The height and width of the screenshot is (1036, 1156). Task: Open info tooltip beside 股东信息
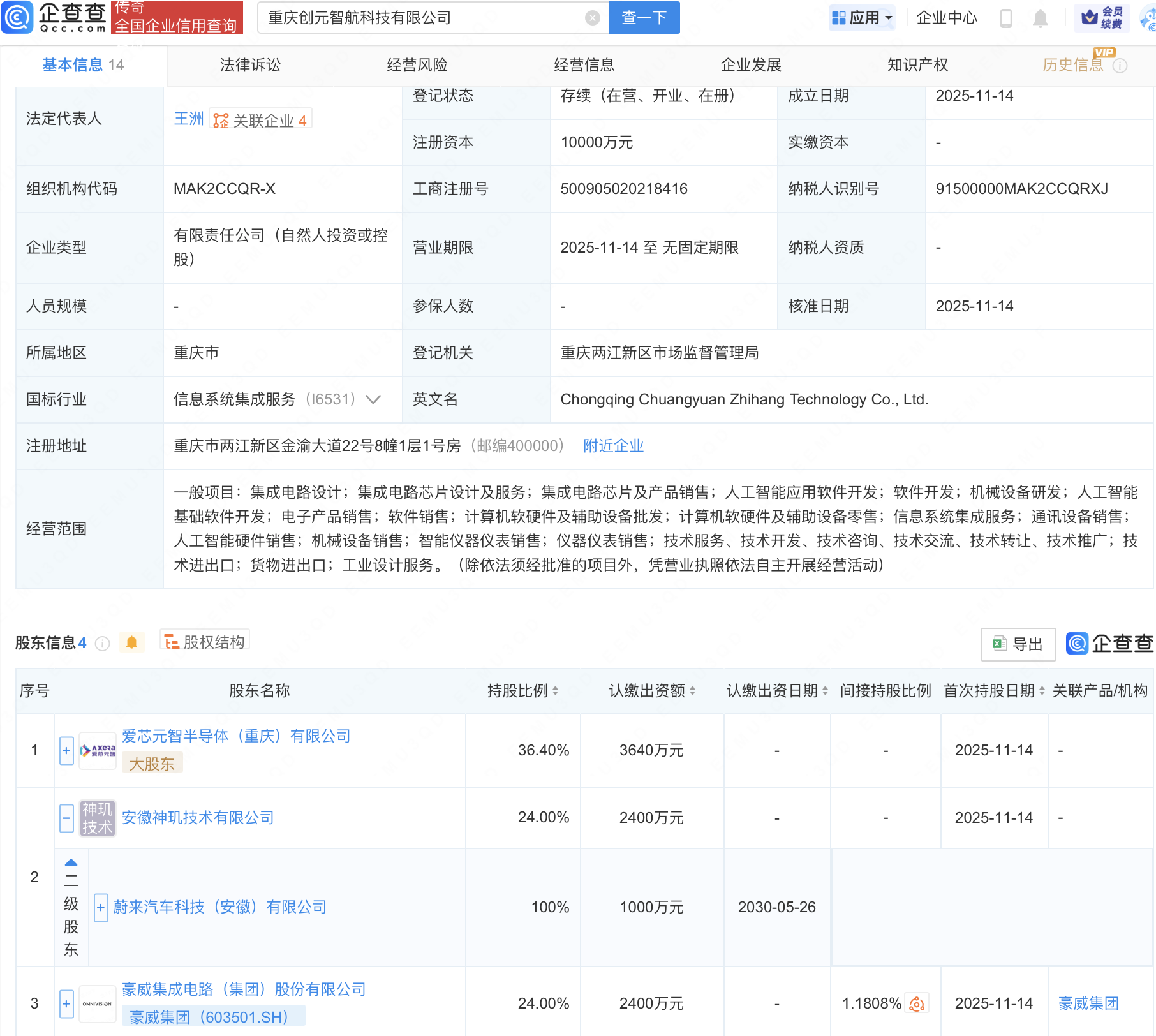(102, 644)
